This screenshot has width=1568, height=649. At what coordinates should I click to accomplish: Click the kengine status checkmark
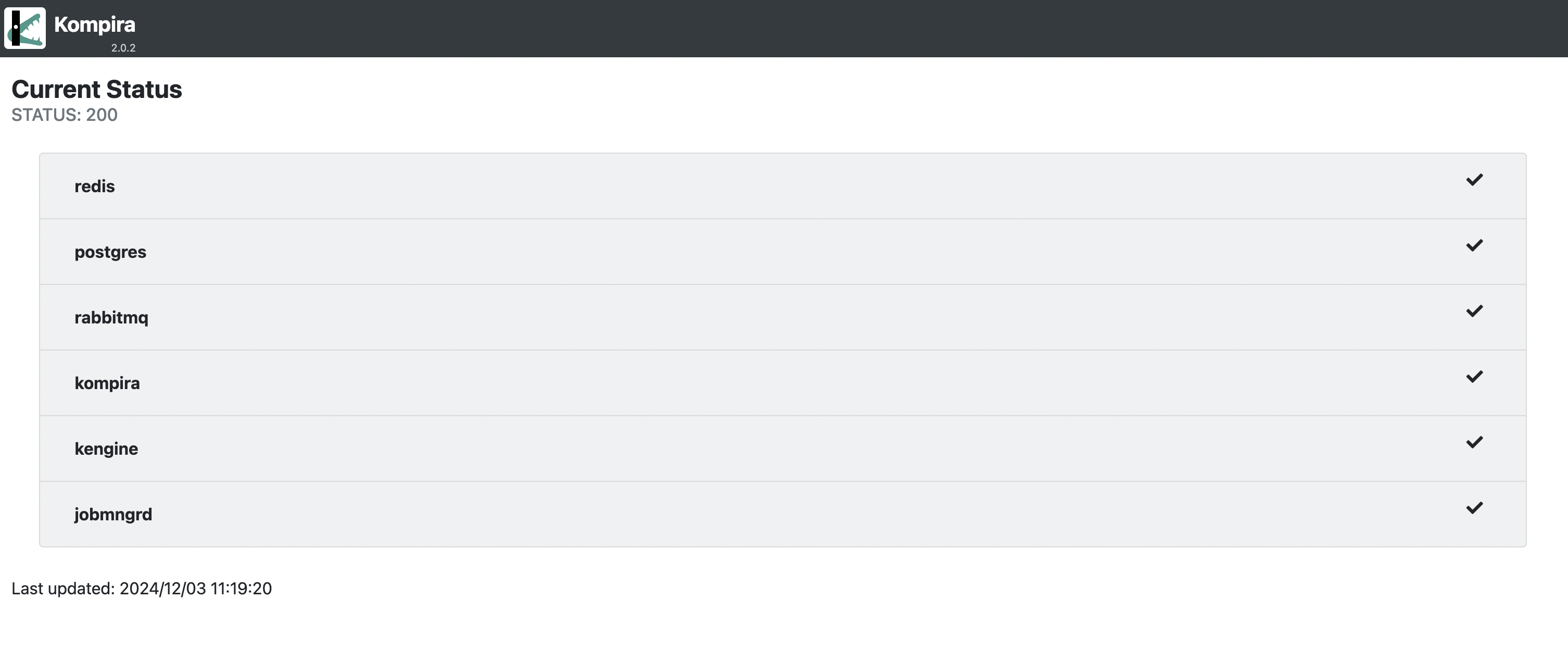point(1474,443)
